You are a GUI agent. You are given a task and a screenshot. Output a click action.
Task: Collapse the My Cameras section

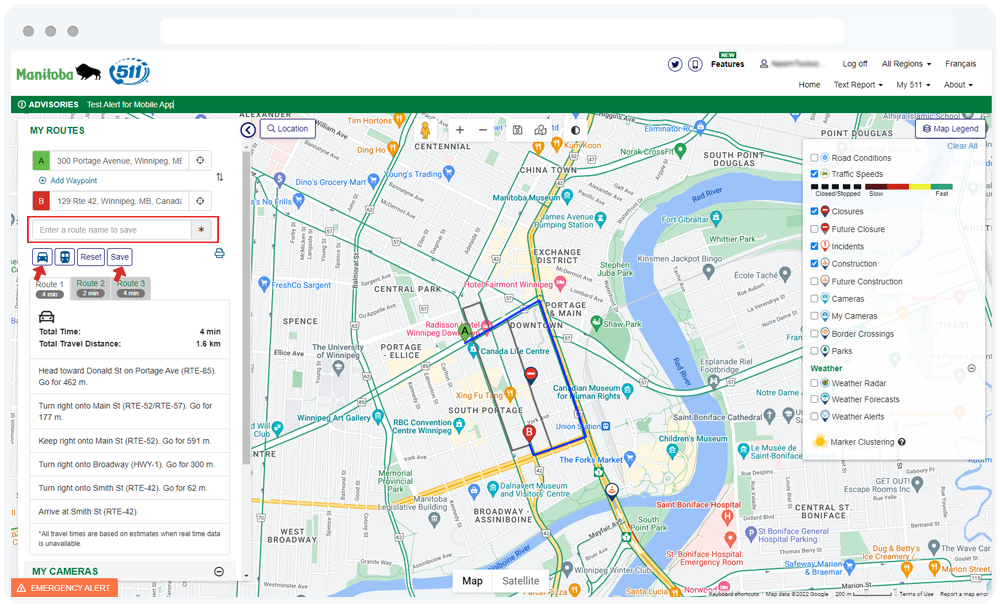coord(219,571)
